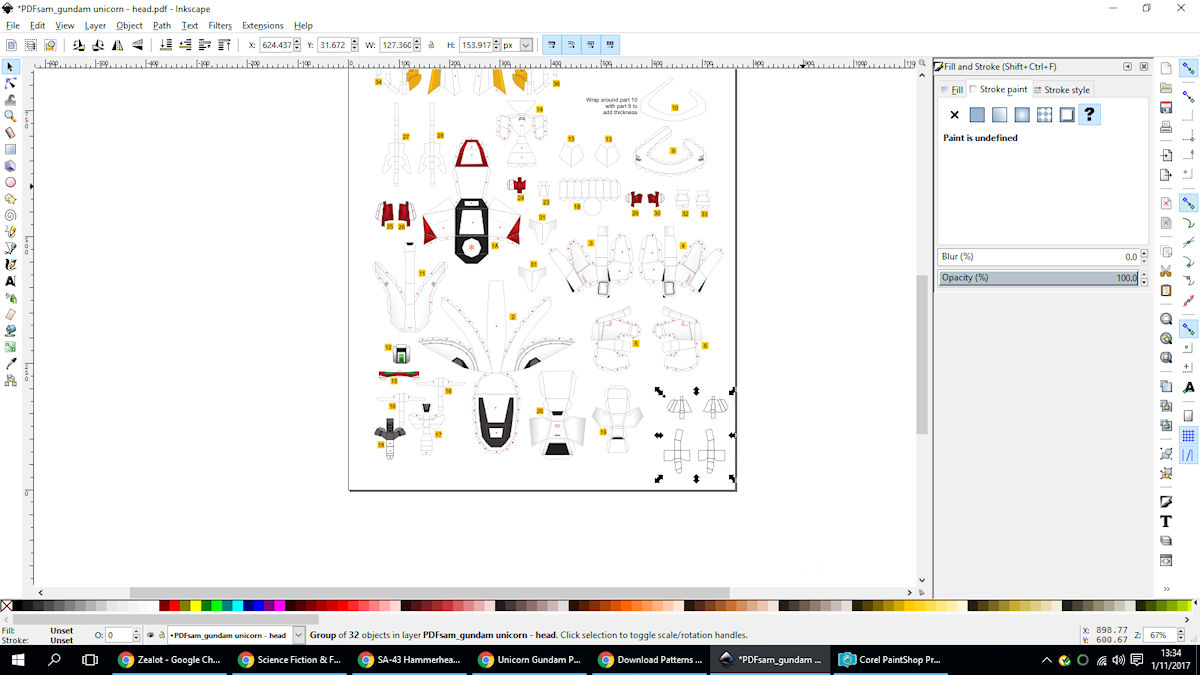1200x675 pixels.
Task: Click the Open document folder icon
Action: tap(1166, 88)
